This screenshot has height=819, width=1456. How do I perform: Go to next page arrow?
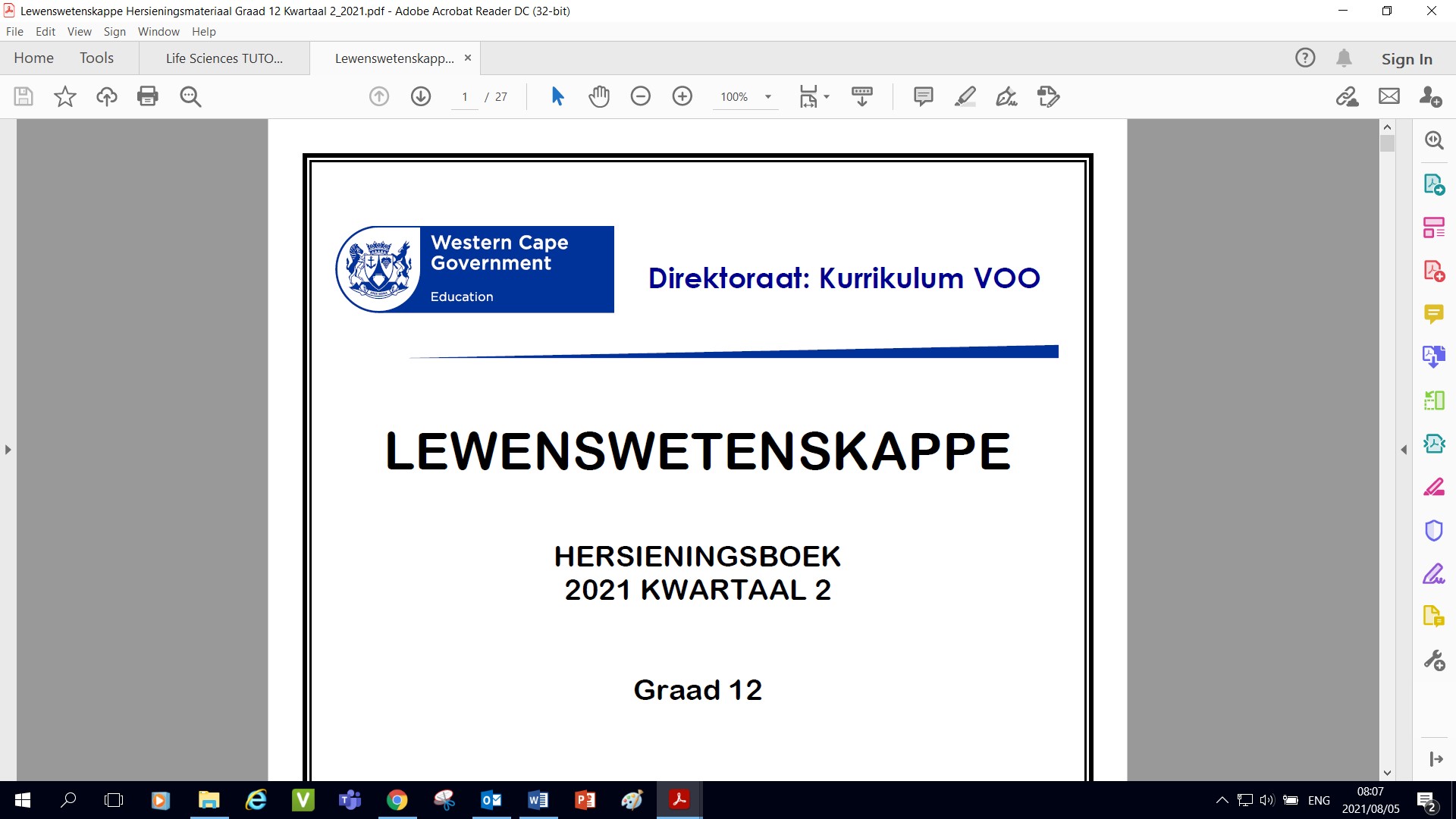pyautogui.click(x=421, y=96)
